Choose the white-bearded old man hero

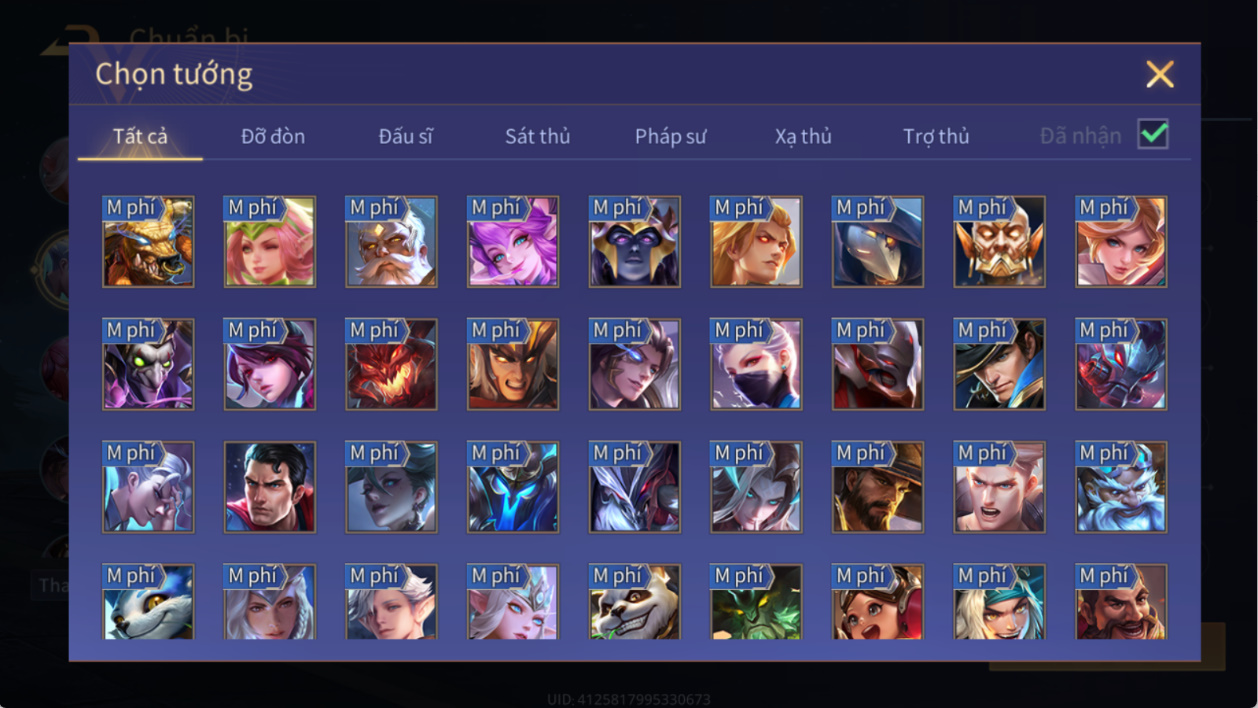[391, 241]
